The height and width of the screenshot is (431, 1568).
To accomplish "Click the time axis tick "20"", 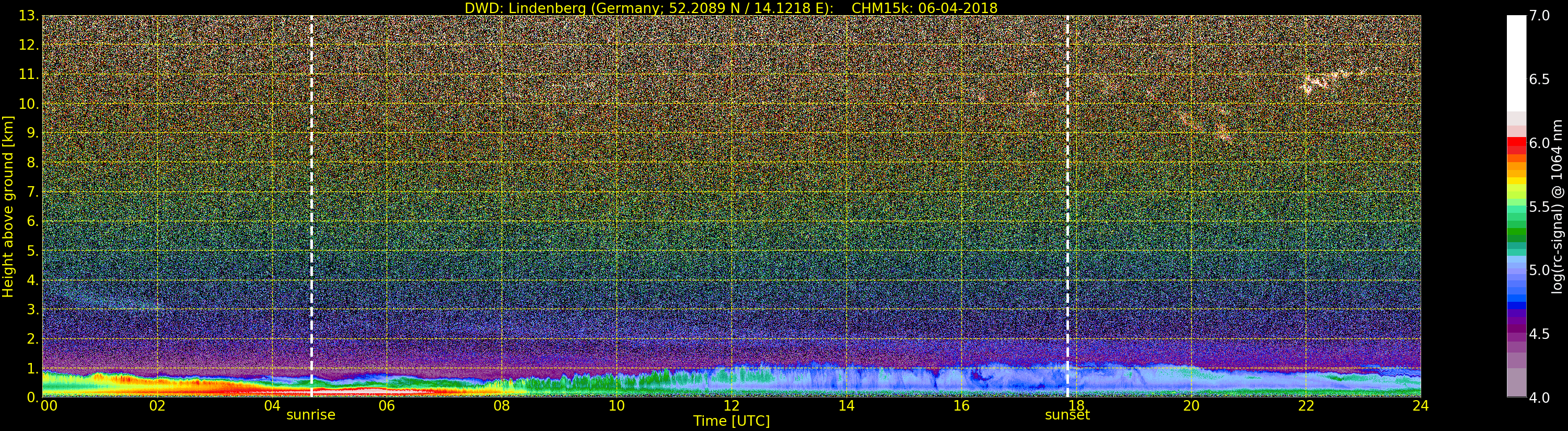I will point(1191,406).
